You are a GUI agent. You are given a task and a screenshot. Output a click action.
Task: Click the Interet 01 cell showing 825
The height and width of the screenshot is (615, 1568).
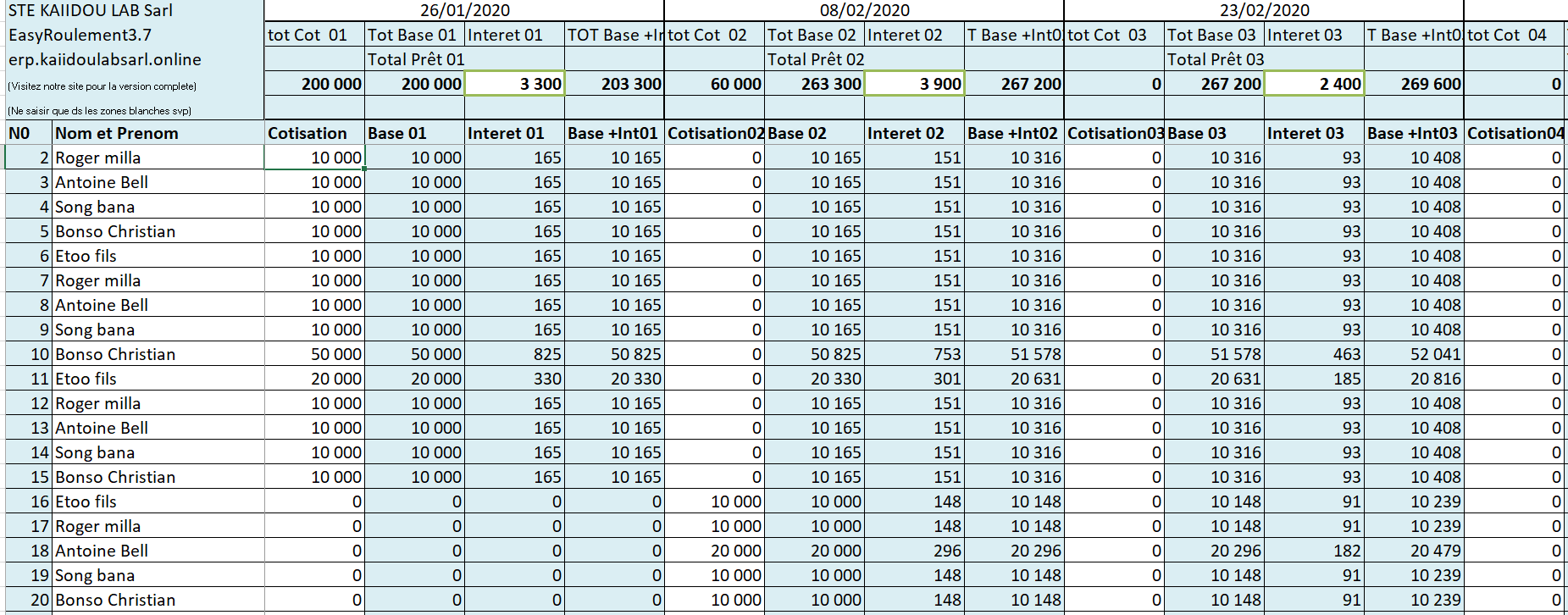click(515, 354)
